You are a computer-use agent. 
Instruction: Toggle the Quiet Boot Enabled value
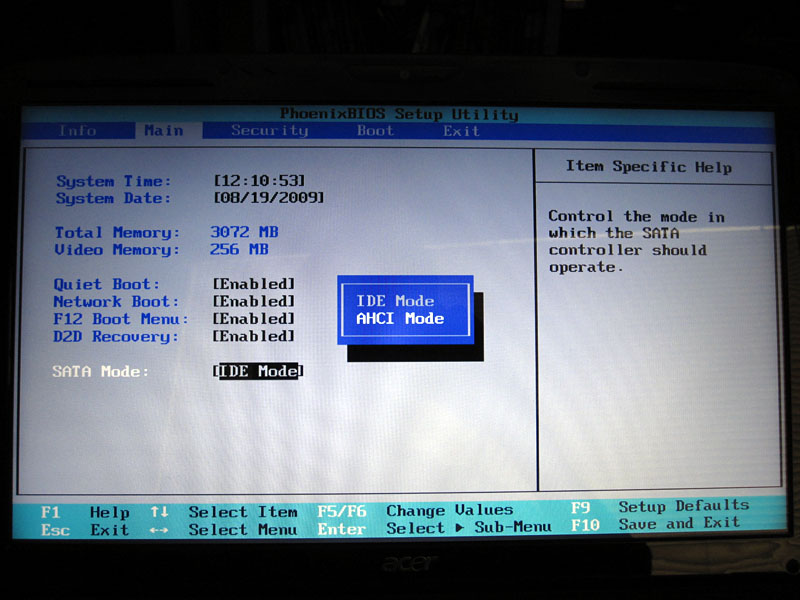254,284
